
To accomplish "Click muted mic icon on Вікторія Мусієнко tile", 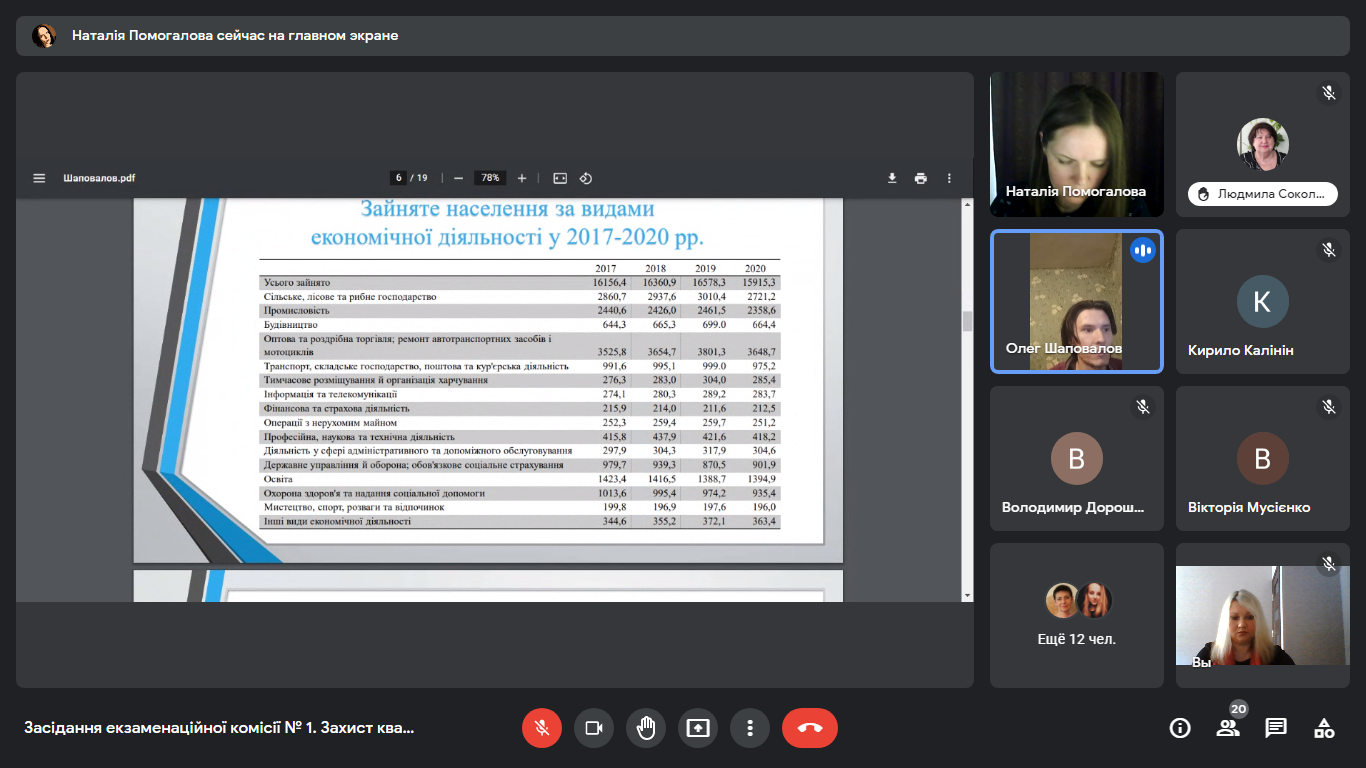I will click(1328, 407).
